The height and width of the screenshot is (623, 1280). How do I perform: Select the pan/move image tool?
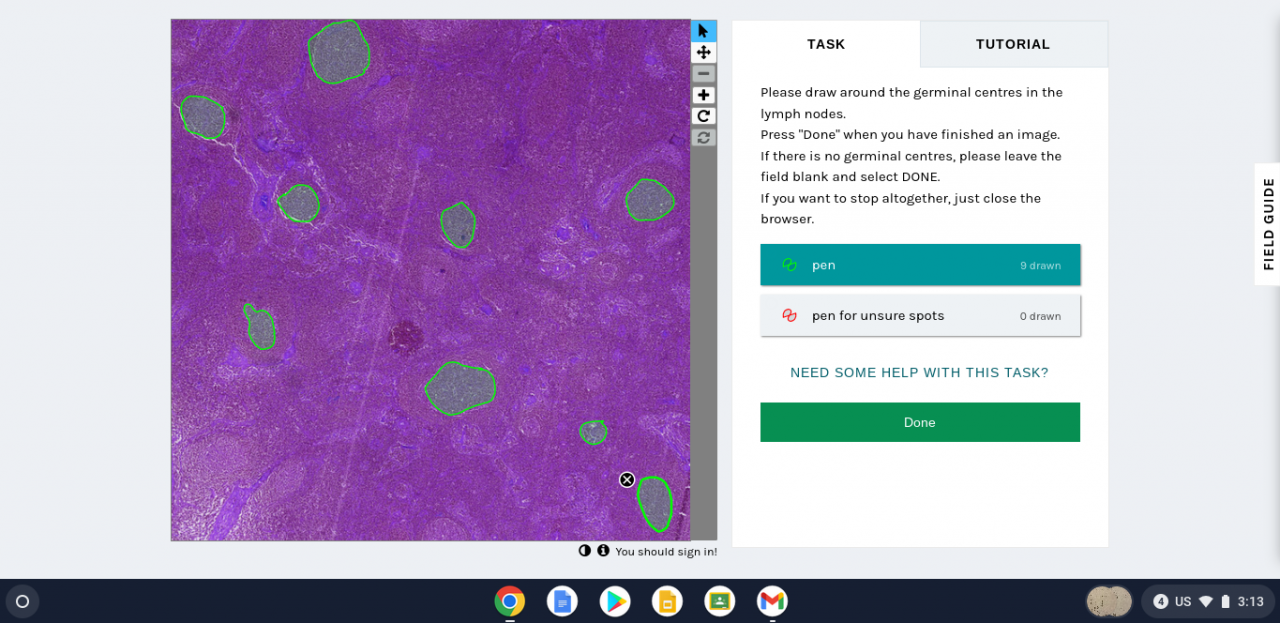[x=704, y=52]
